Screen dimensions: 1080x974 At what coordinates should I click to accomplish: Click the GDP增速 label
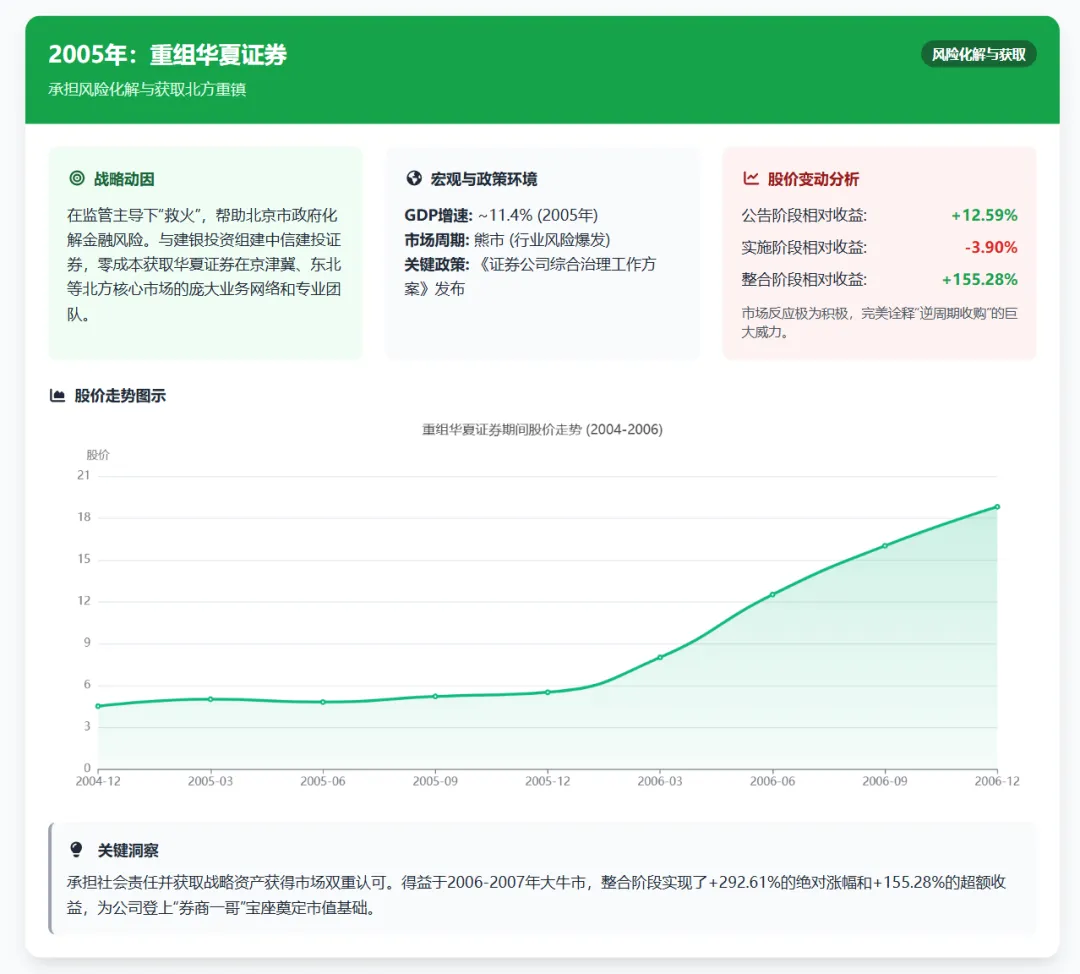(x=438, y=215)
